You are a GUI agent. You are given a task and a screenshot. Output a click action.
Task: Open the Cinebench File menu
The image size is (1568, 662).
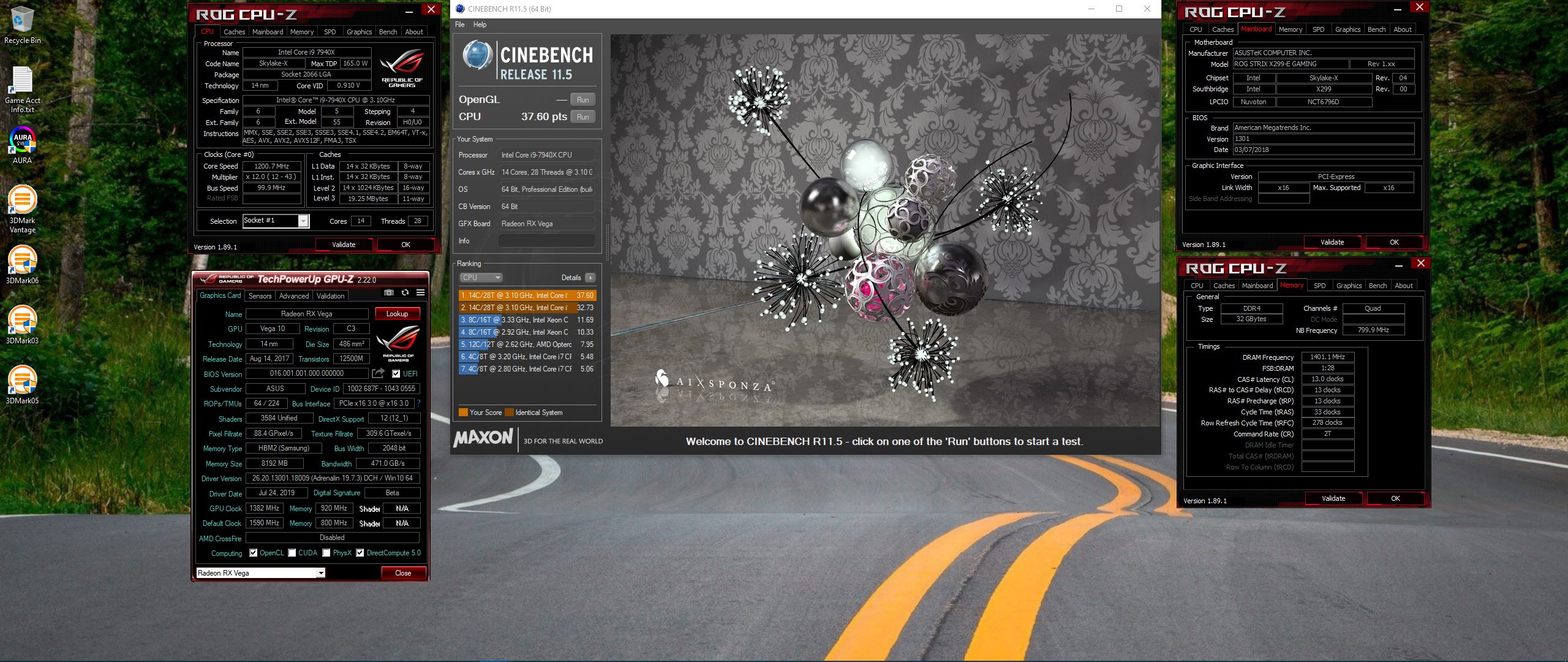point(459,25)
